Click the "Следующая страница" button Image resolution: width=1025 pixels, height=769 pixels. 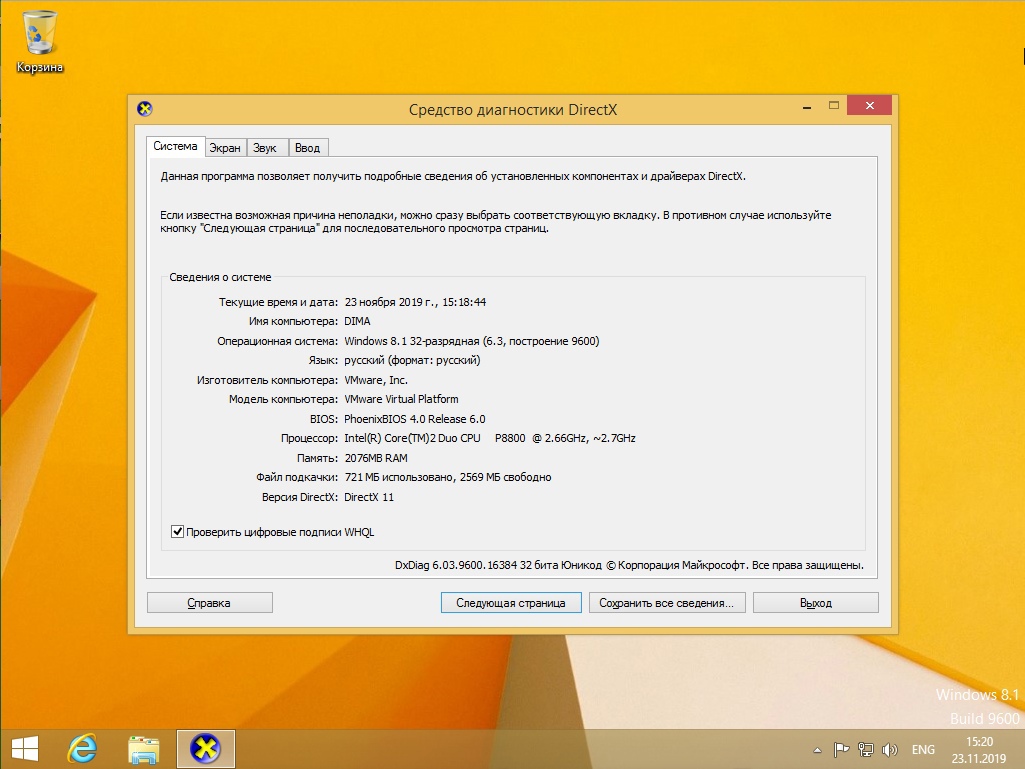click(x=510, y=603)
